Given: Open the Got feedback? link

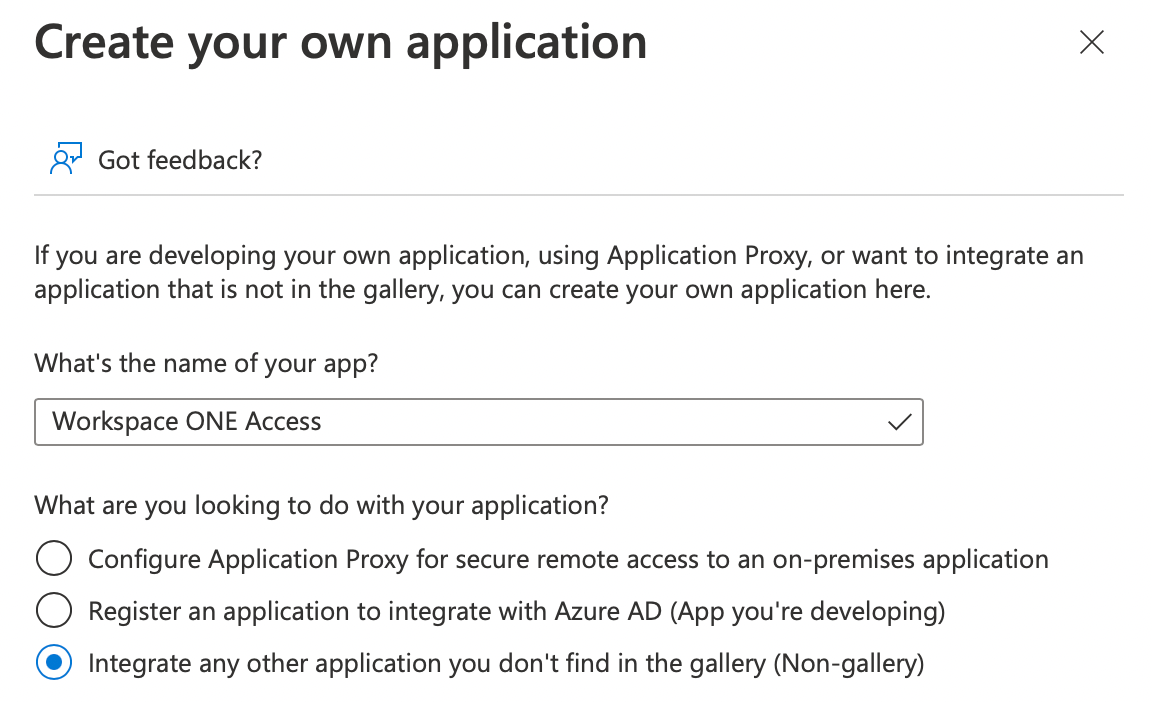Looking at the screenshot, I should tap(180, 160).
